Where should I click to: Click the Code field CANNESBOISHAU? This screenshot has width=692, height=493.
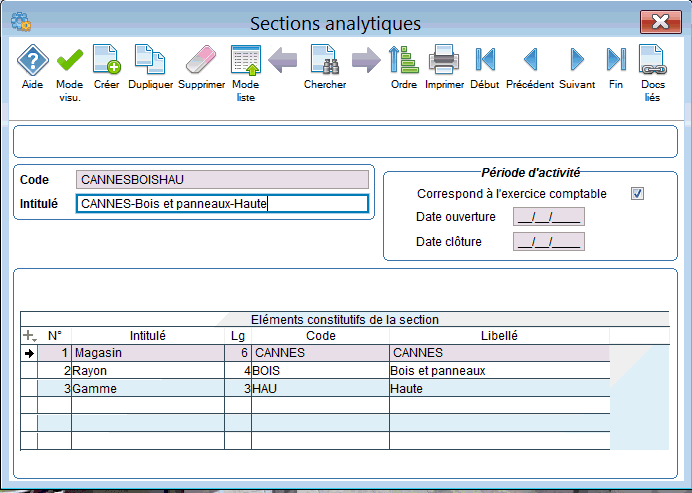point(222,180)
